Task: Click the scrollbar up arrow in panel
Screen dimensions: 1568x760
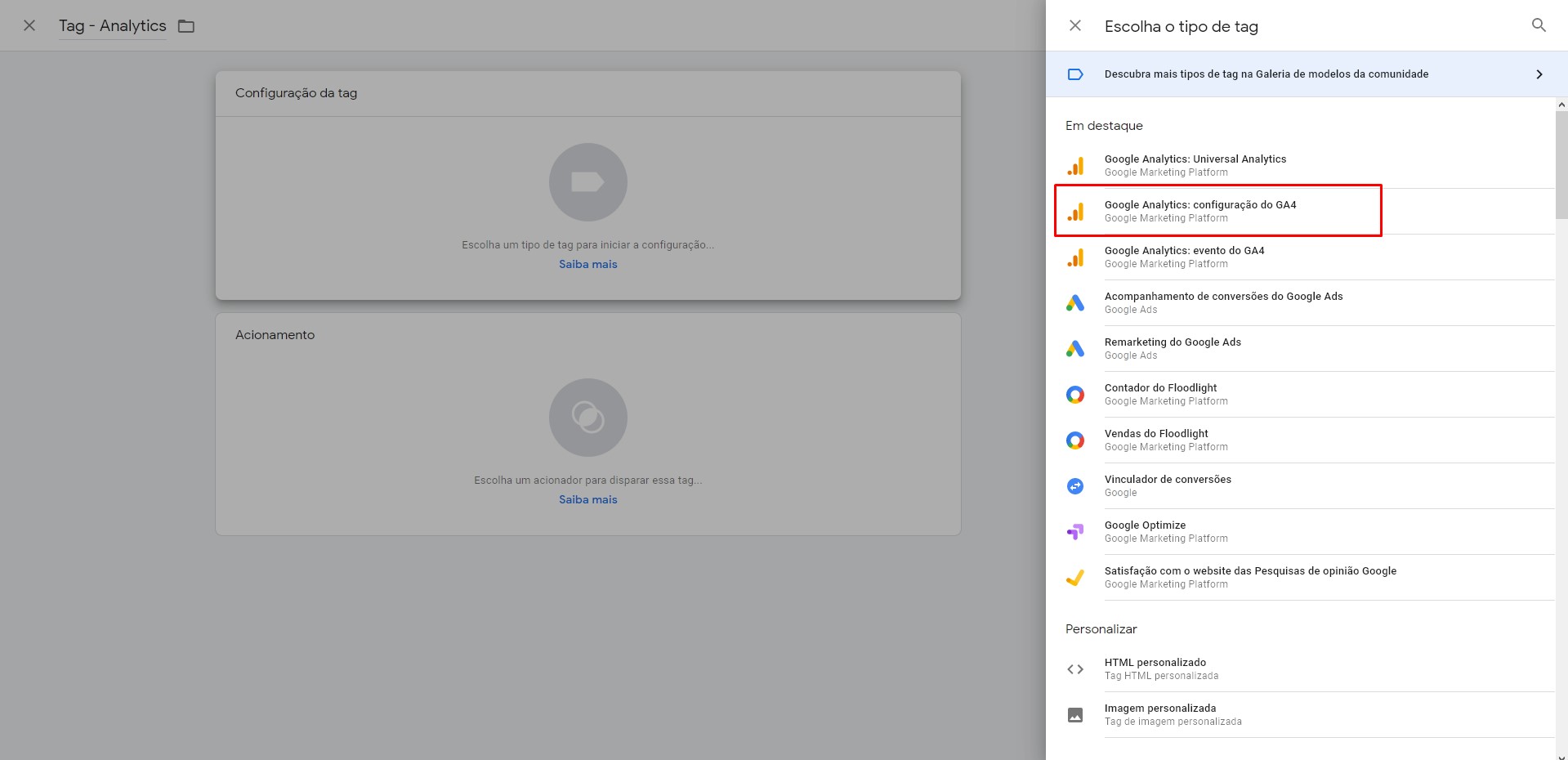Action: [x=1561, y=105]
